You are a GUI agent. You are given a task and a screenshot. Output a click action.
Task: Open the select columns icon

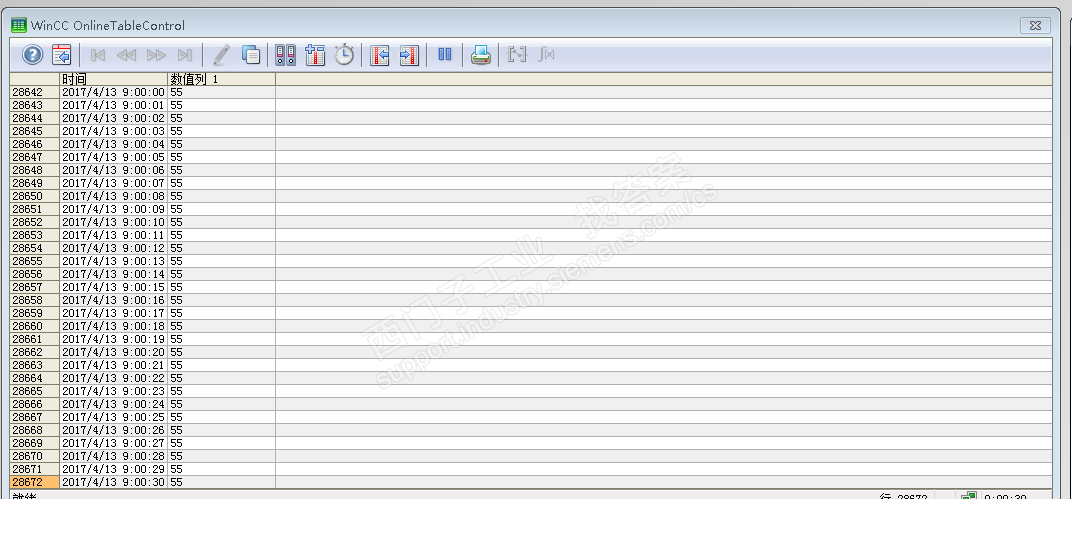coord(315,55)
